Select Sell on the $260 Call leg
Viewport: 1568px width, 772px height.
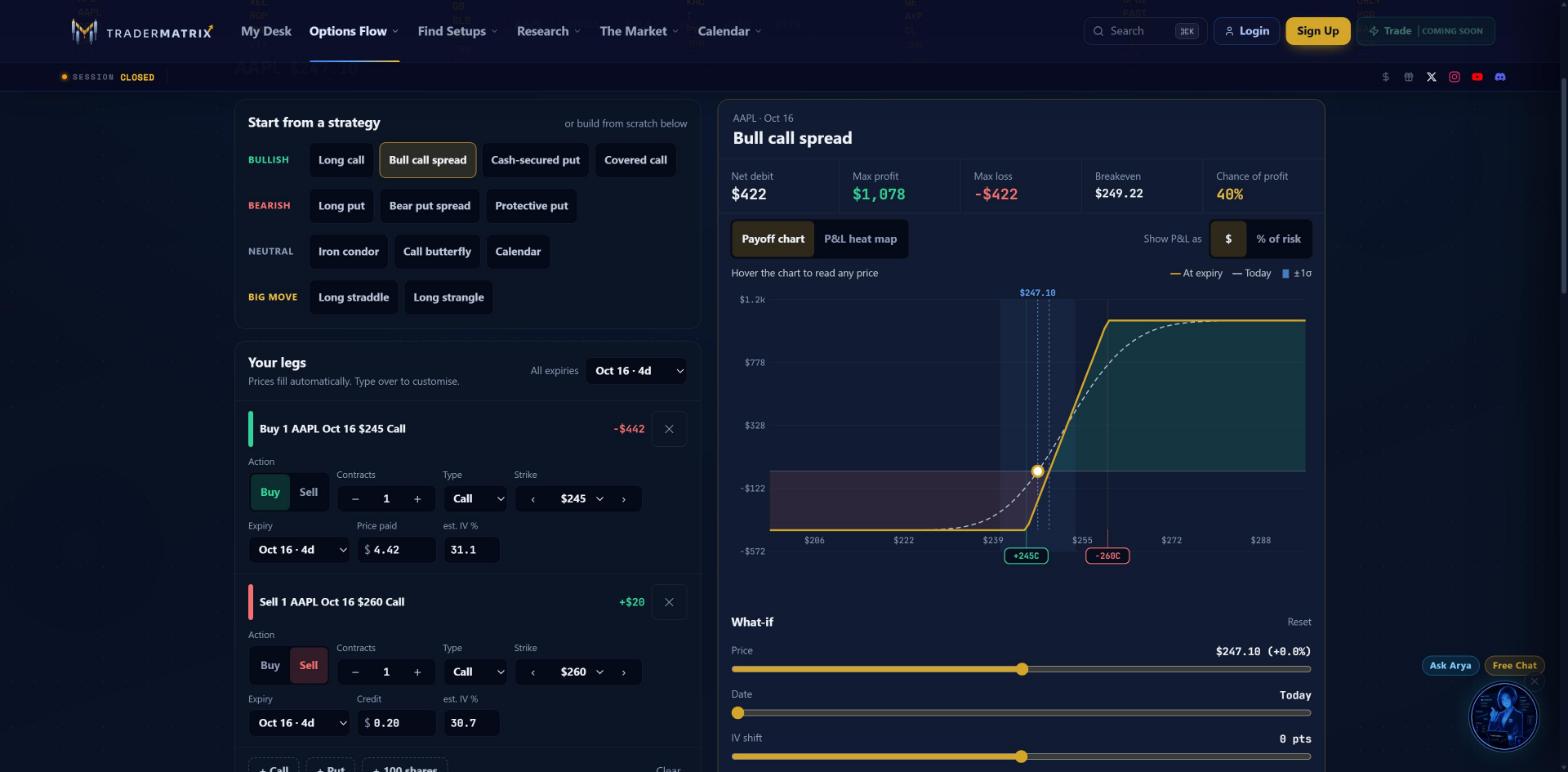point(308,665)
